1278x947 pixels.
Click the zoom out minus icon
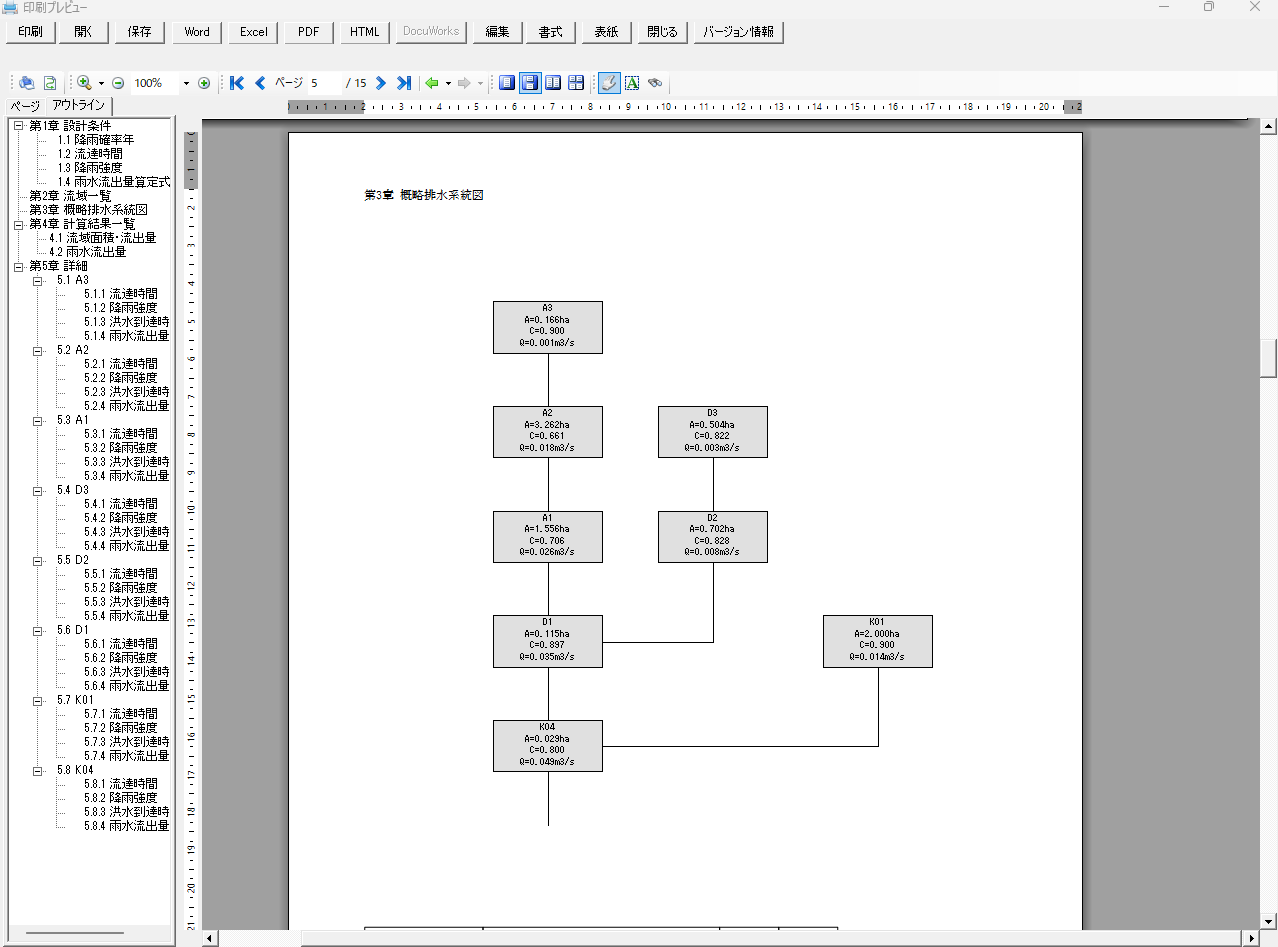click(x=118, y=83)
